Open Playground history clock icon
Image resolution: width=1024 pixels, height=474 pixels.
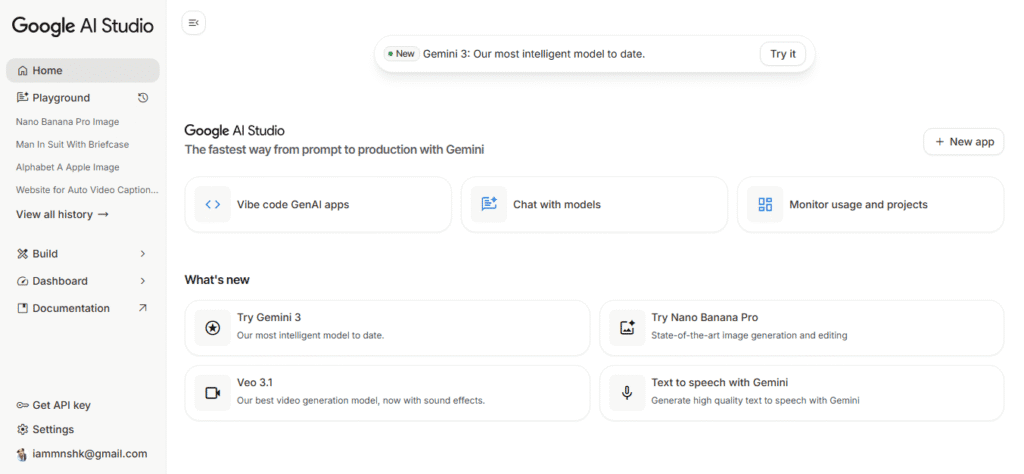click(x=143, y=98)
